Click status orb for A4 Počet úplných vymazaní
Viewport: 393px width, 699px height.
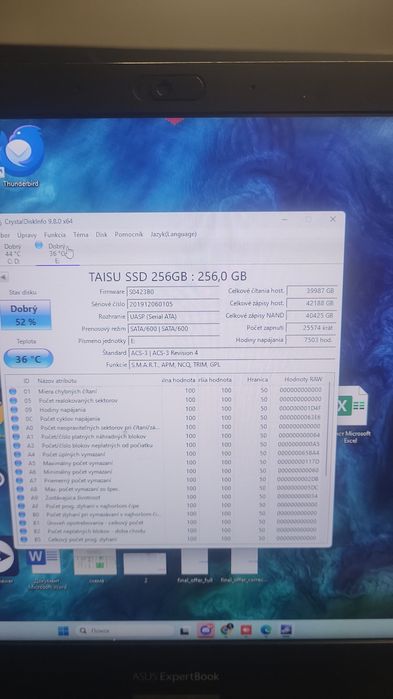pos(18,454)
